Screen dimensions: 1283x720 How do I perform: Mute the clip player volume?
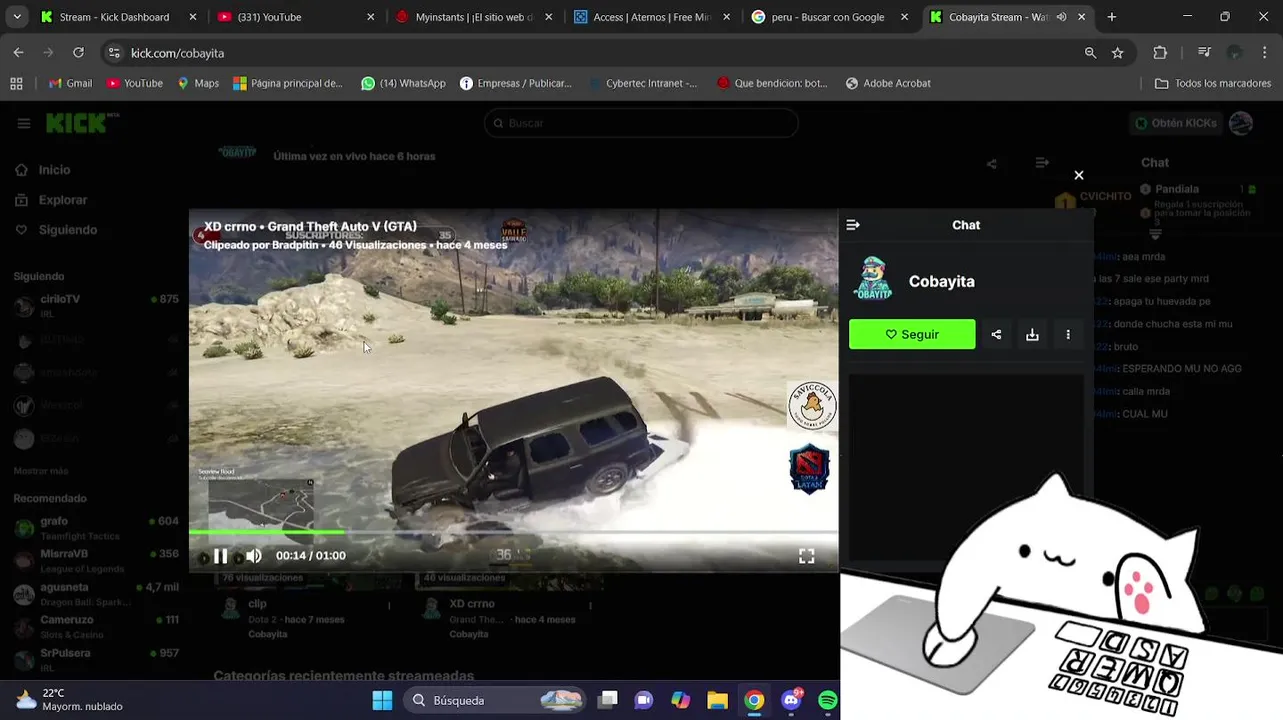click(254, 556)
